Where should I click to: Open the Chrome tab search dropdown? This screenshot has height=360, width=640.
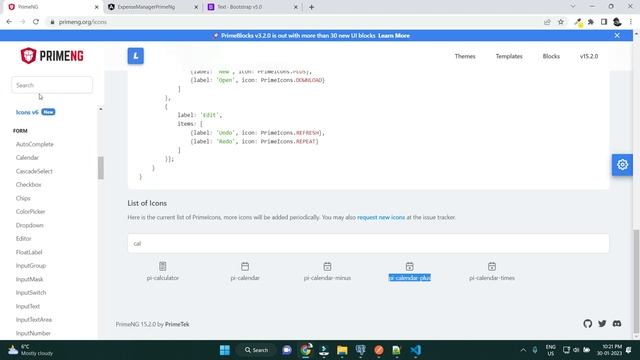click(573, 7)
